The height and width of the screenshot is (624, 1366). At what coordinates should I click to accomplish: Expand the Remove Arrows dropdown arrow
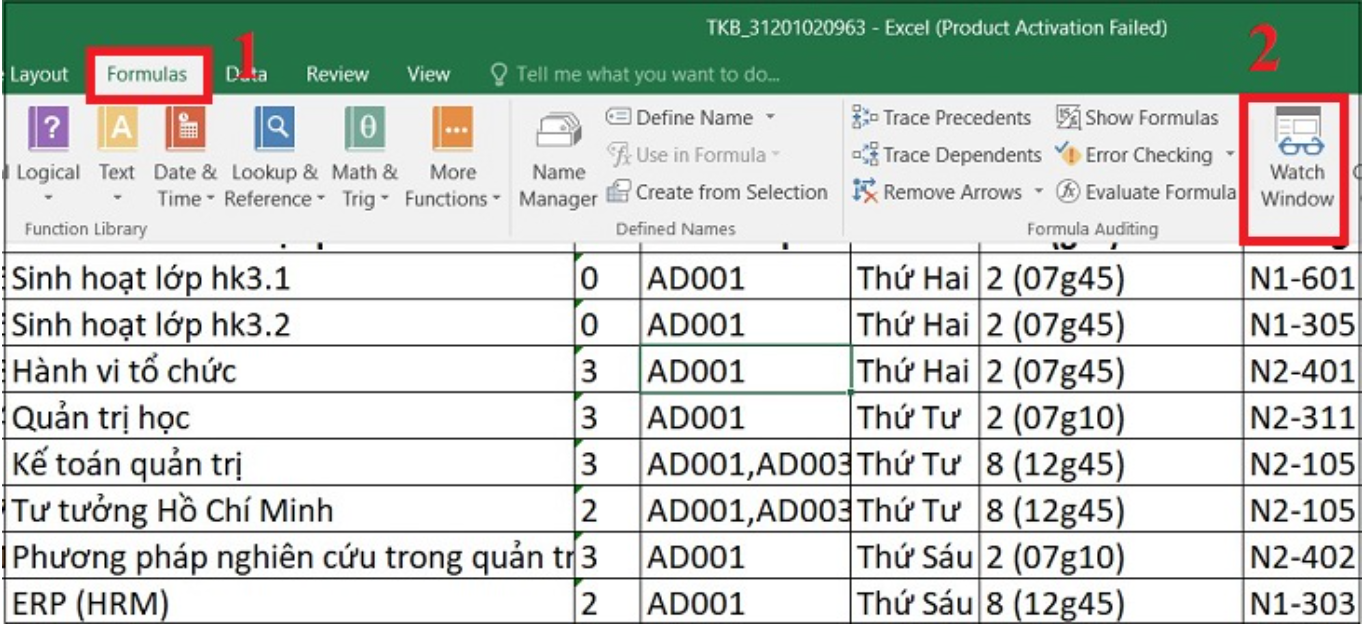click(x=1038, y=192)
